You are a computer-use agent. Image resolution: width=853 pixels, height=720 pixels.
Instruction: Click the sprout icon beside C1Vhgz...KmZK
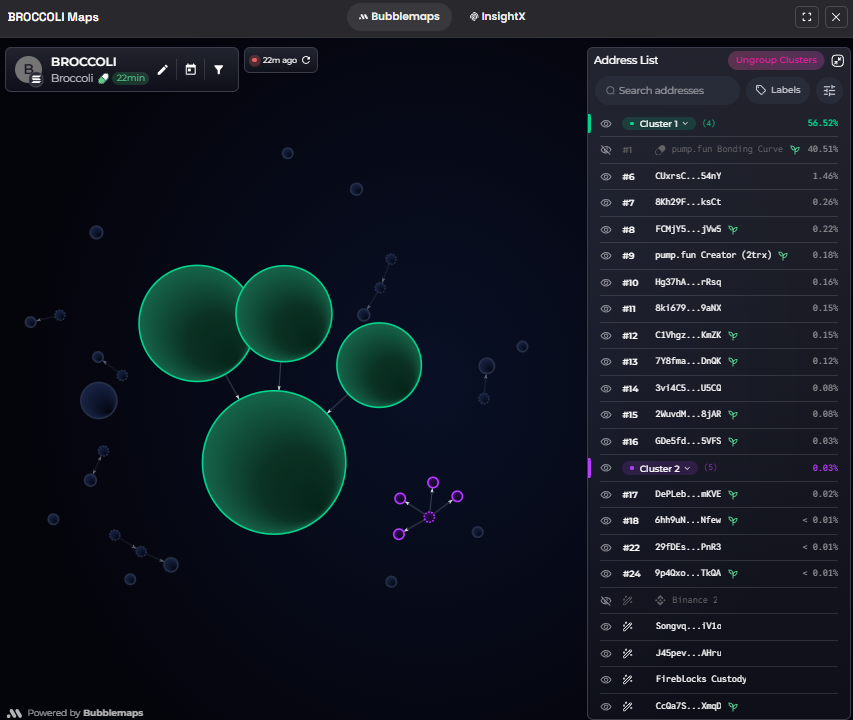coord(733,336)
